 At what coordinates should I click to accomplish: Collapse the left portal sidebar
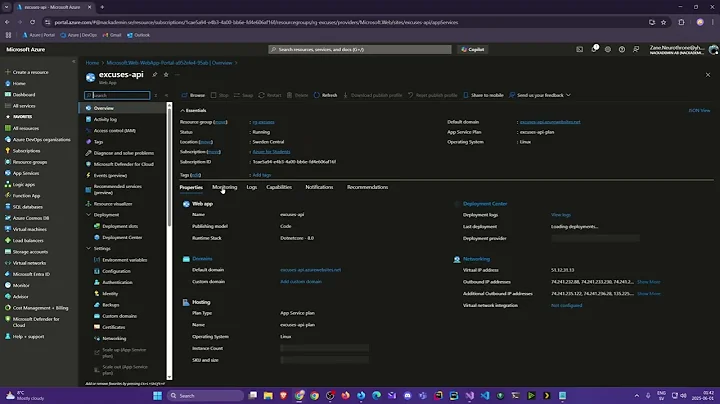tap(73, 62)
